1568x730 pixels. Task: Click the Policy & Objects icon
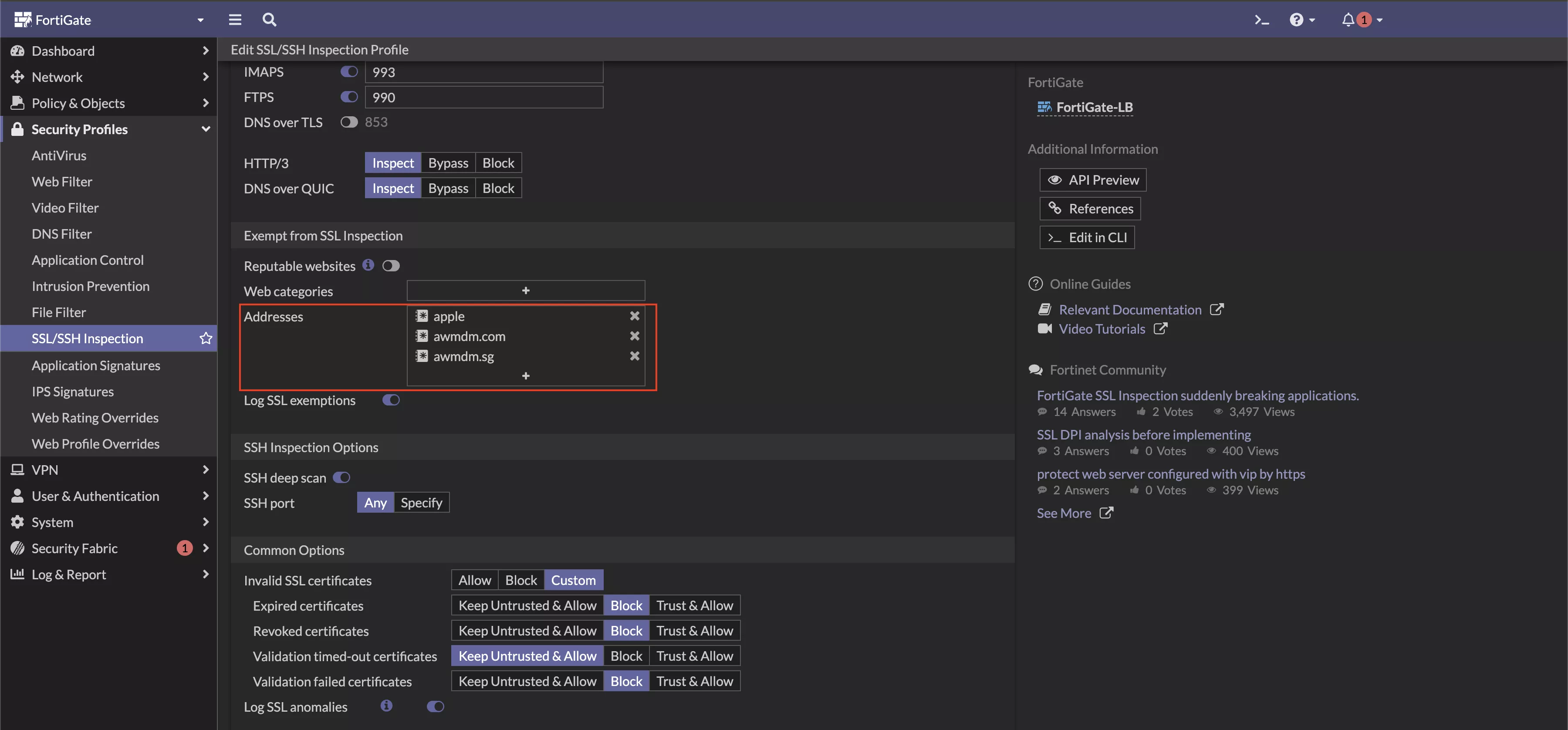click(x=18, y=103)
